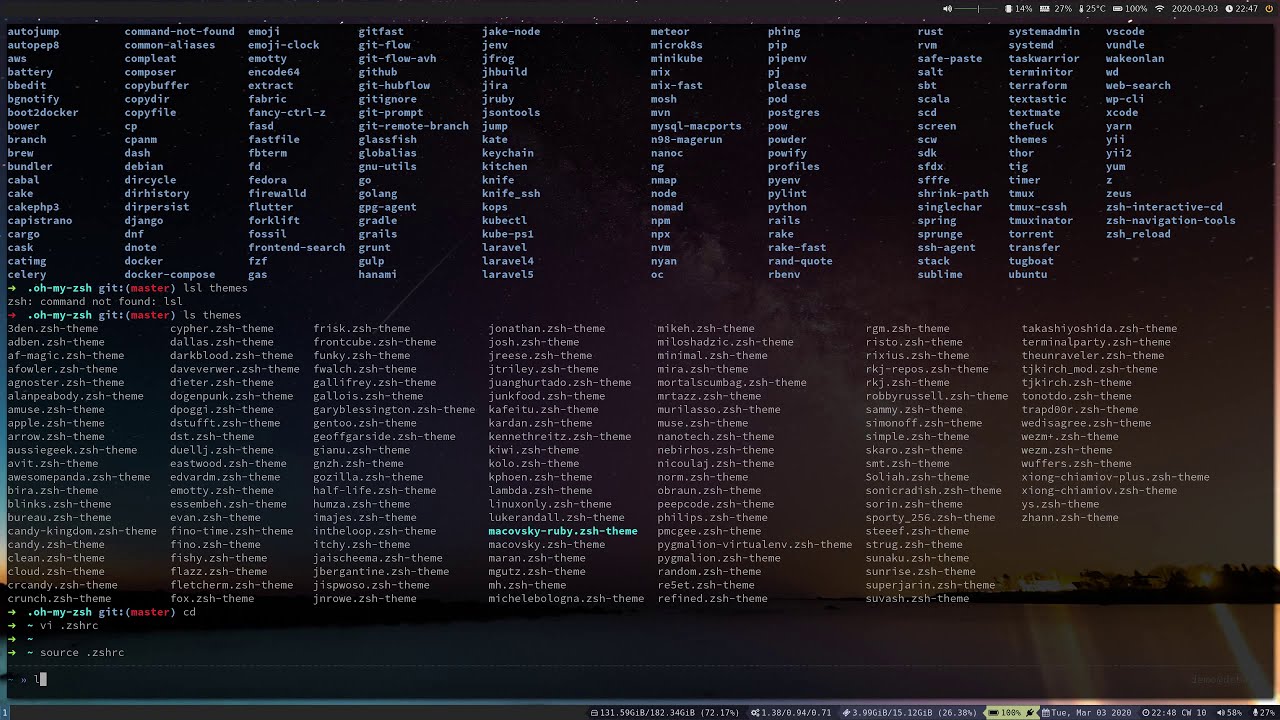Click 'common-aliases' plugin name
The image size is (1280, 720).
(x=170, y=45)
